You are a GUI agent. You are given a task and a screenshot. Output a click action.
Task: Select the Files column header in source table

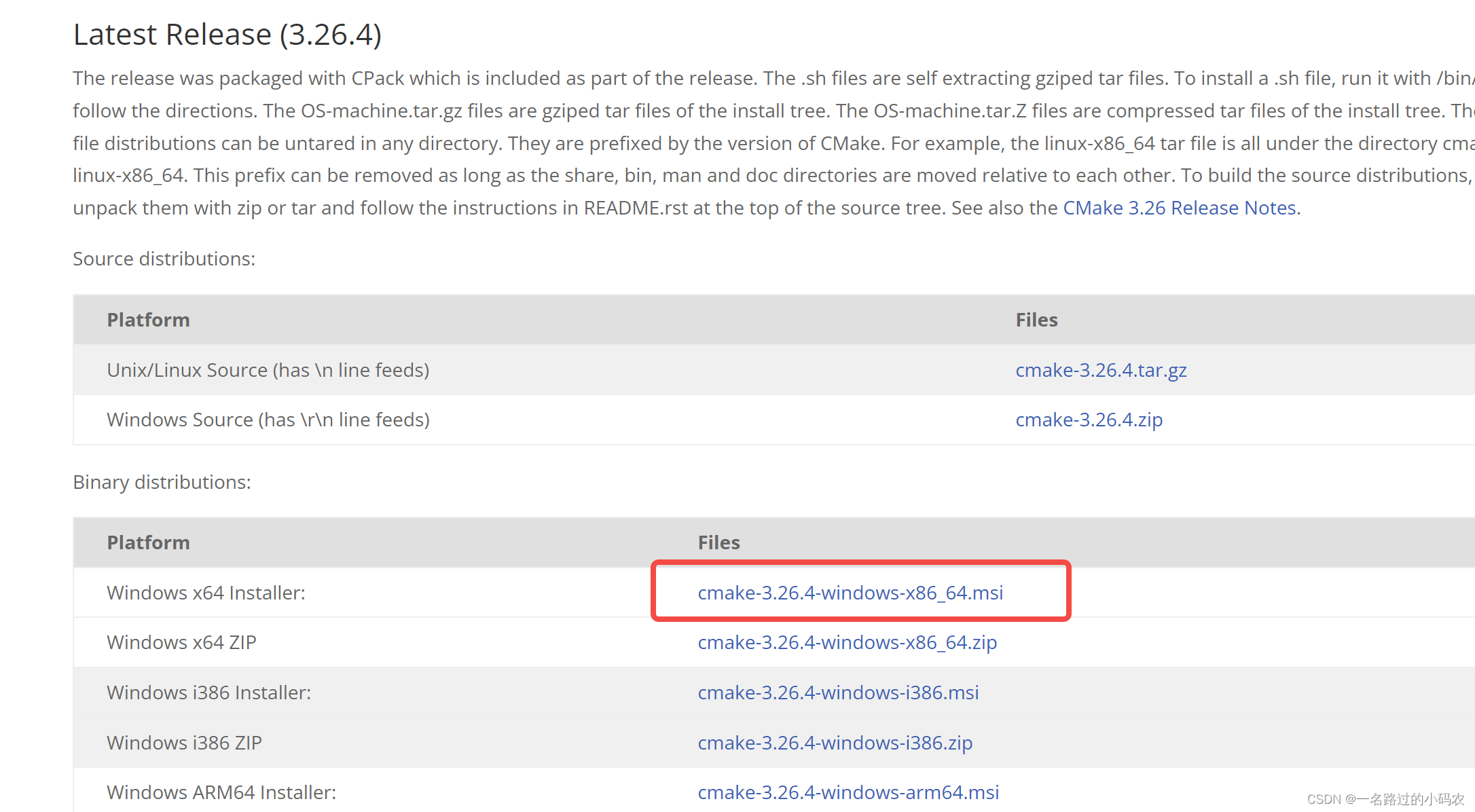1036,319
